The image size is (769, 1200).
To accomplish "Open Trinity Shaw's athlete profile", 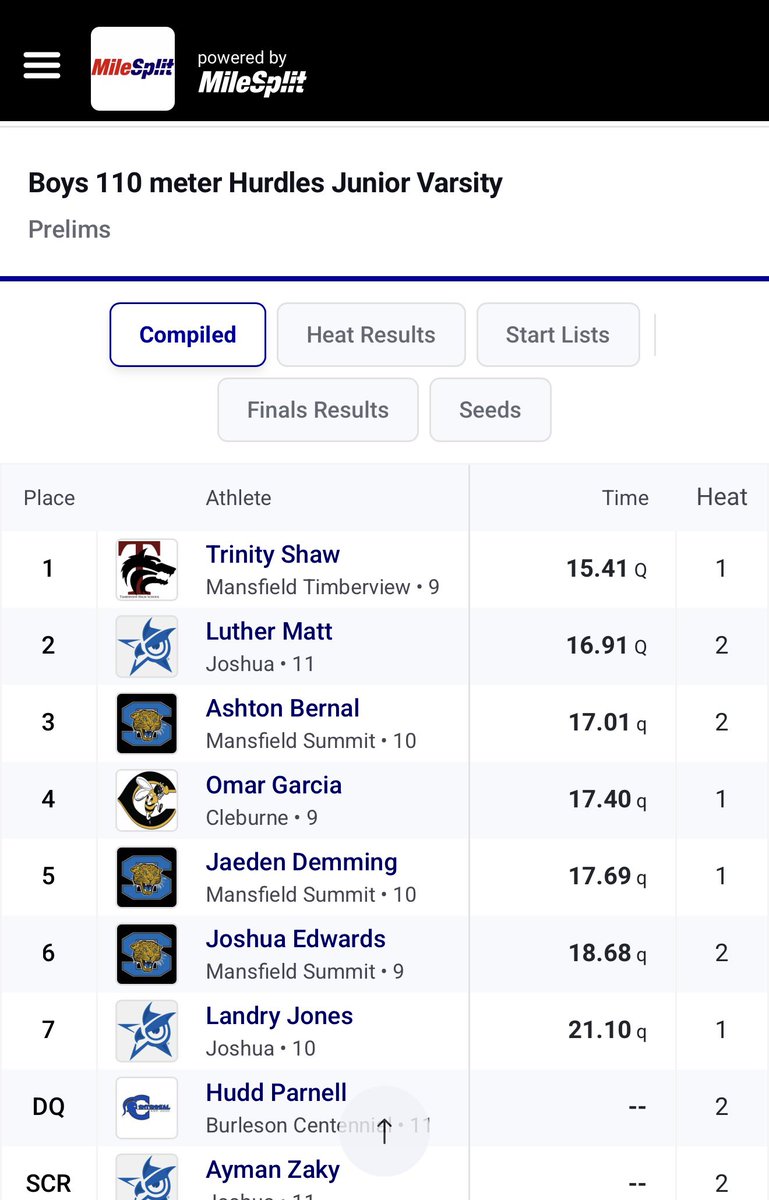I will (273, 555).
